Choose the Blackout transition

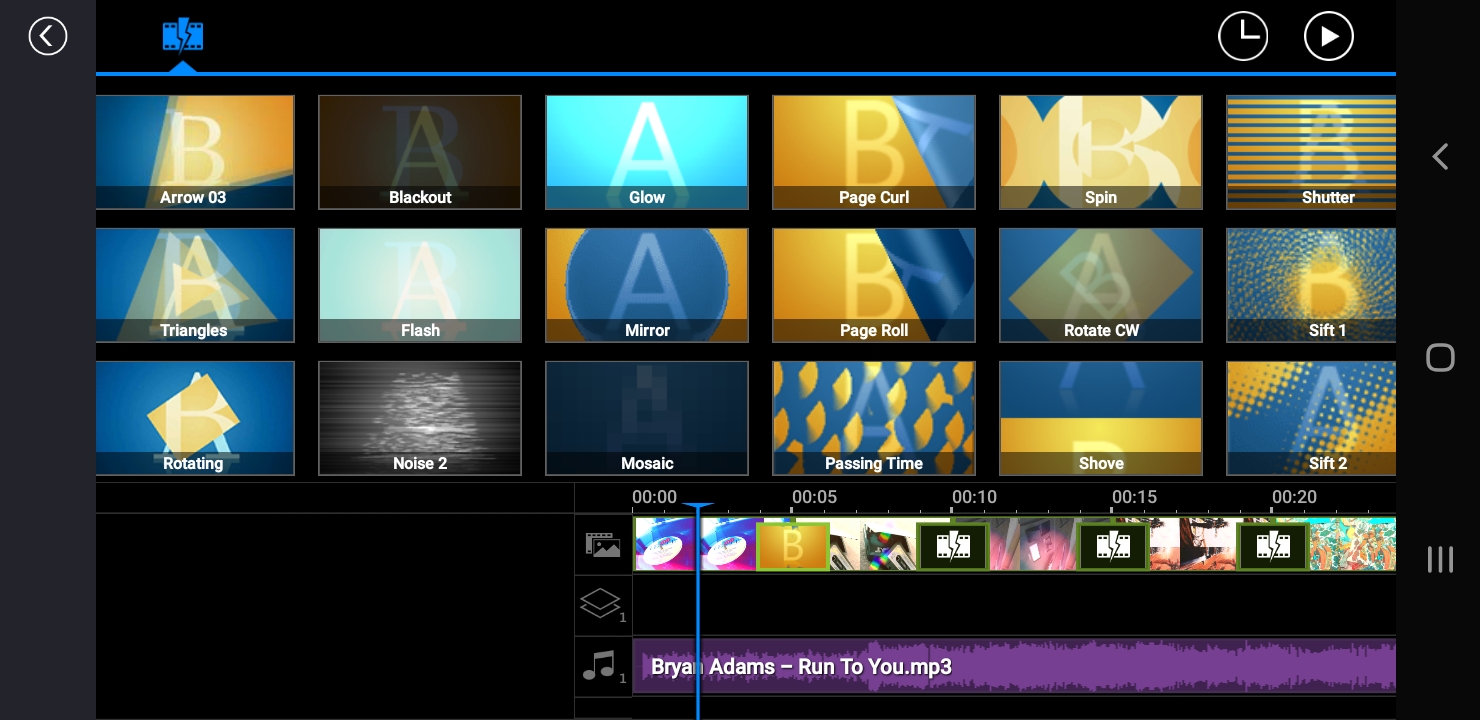click(x=420, y=152)
